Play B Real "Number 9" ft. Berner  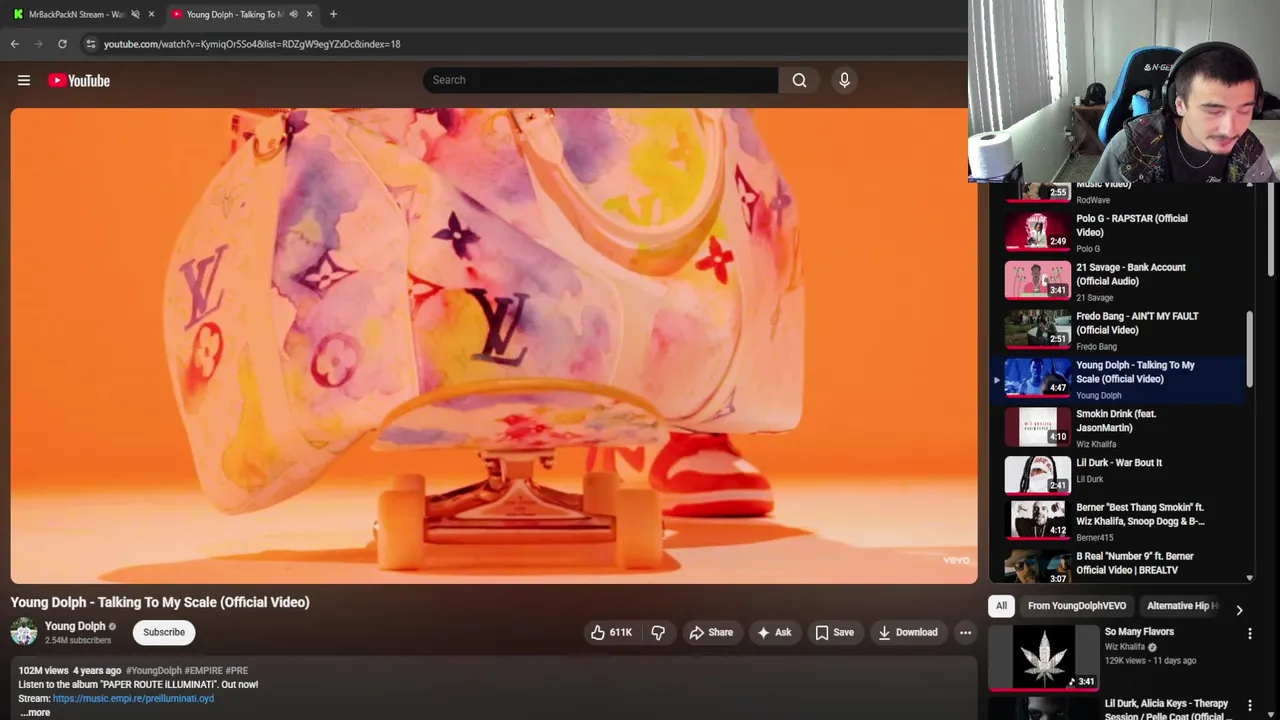[x=1118, y=565]
